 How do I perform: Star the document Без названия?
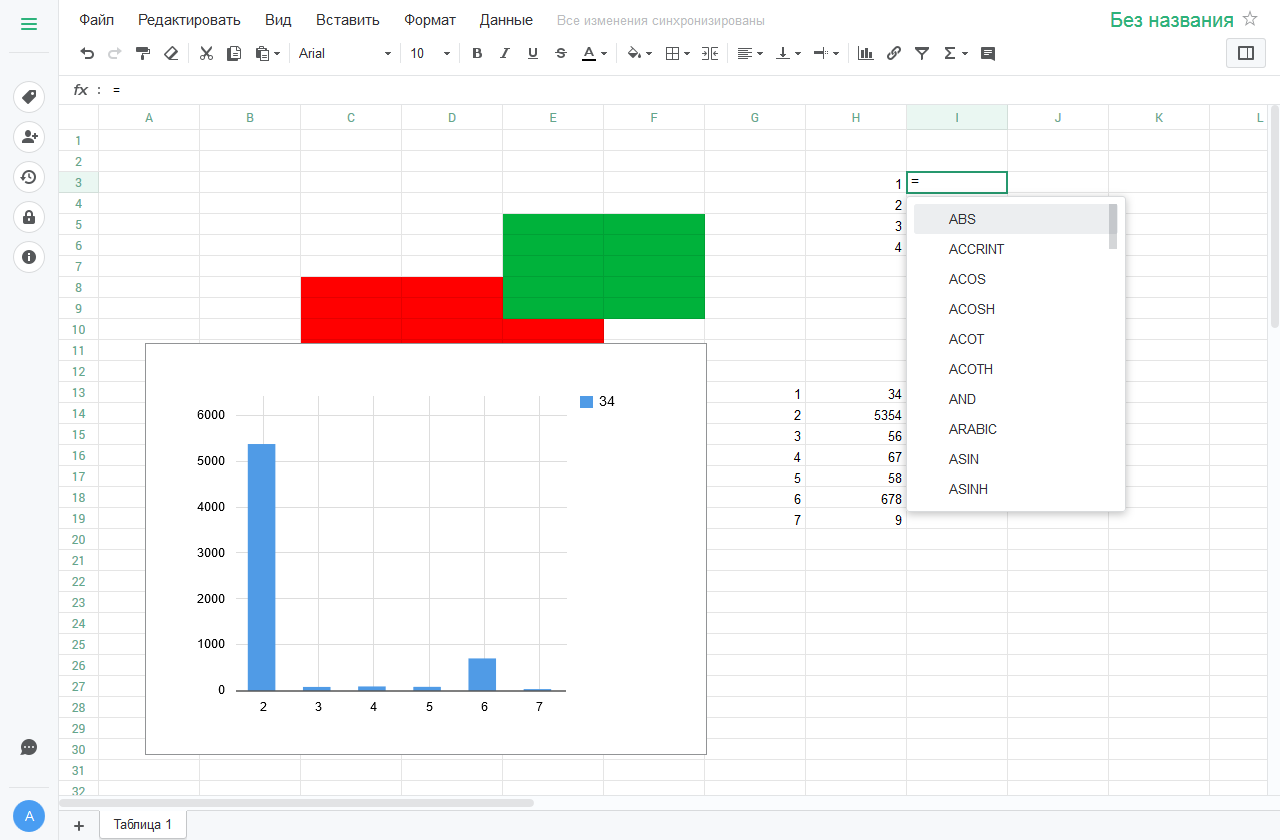(1250, 19)
